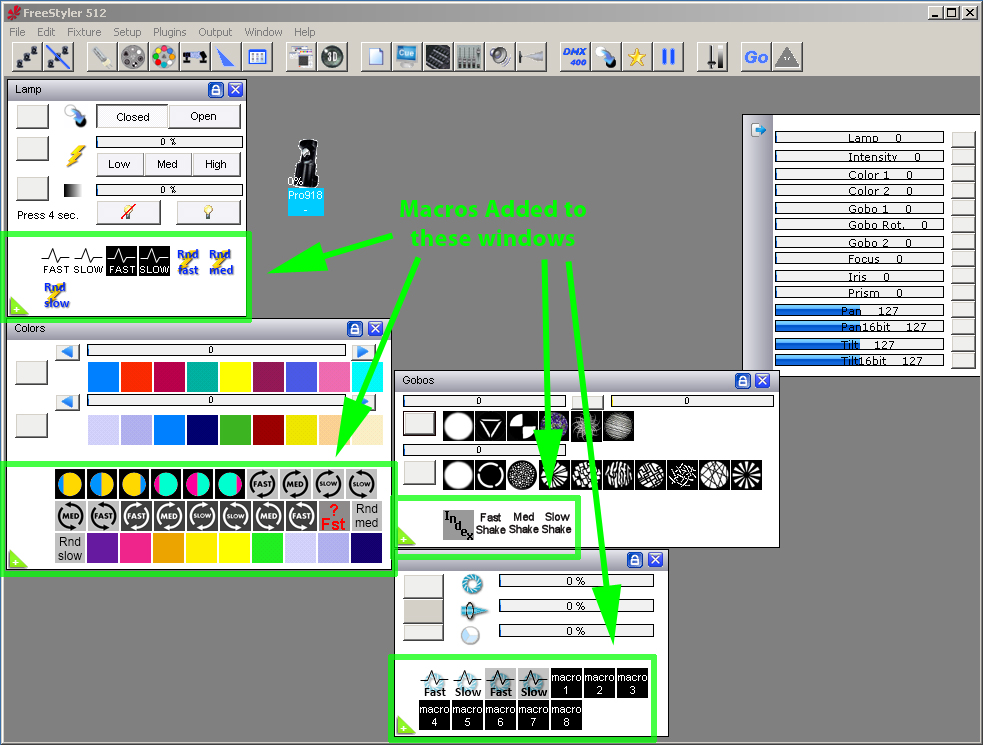Click the color wheel toolbar icon
This screenshot has height=745, width=983.
click(164, 57)
